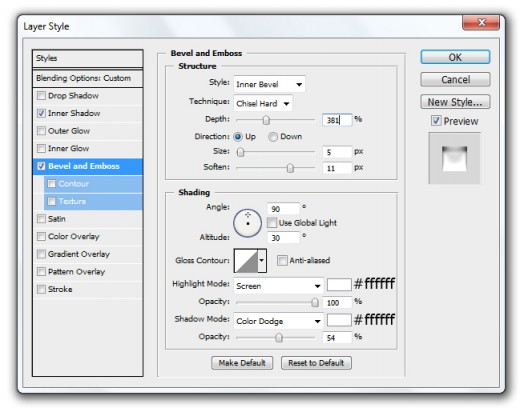This screenshot has width=520, height=408.
Task: Click the Size px input field
Action: coord(337,152)
